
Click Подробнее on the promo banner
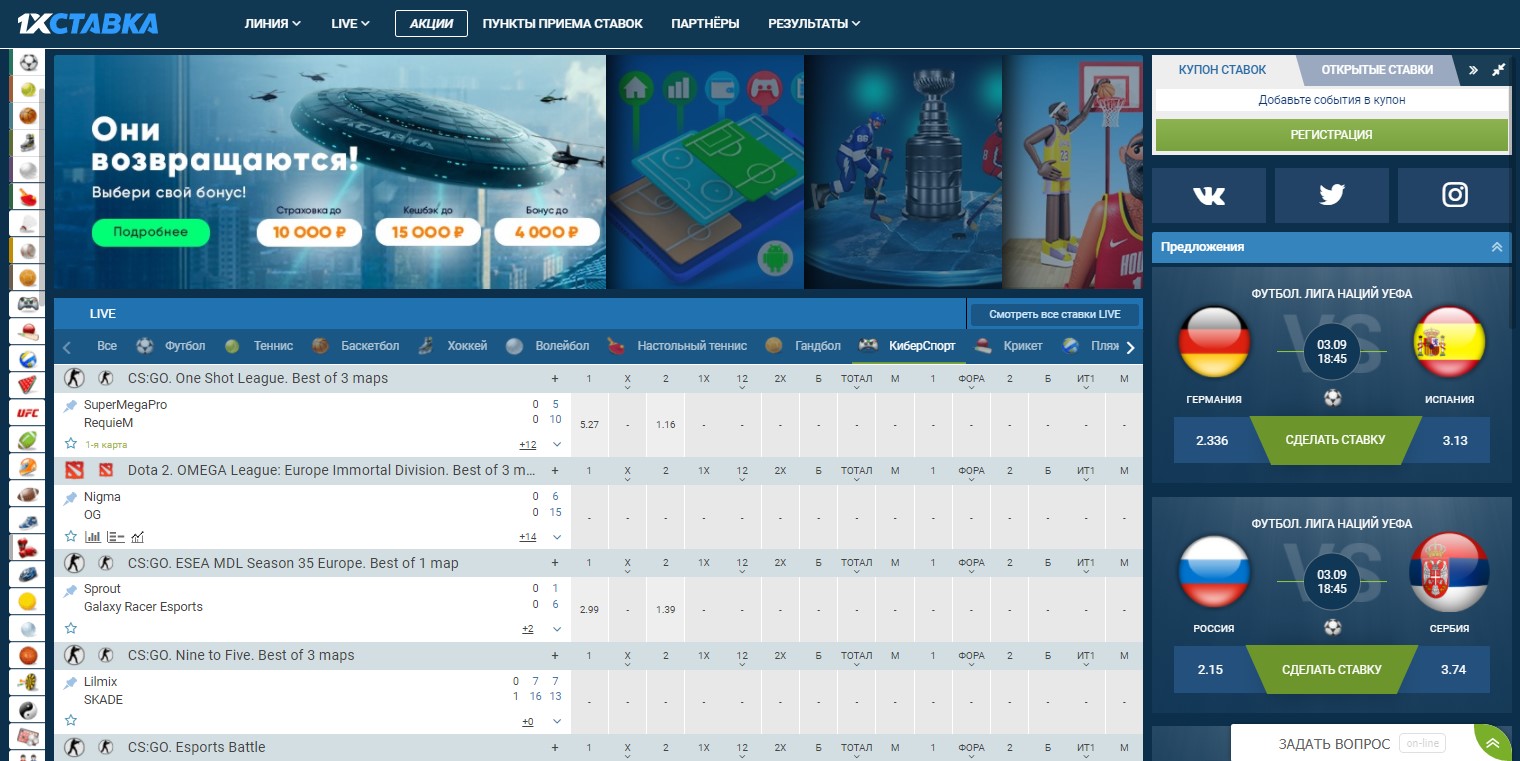click(151, 232)
